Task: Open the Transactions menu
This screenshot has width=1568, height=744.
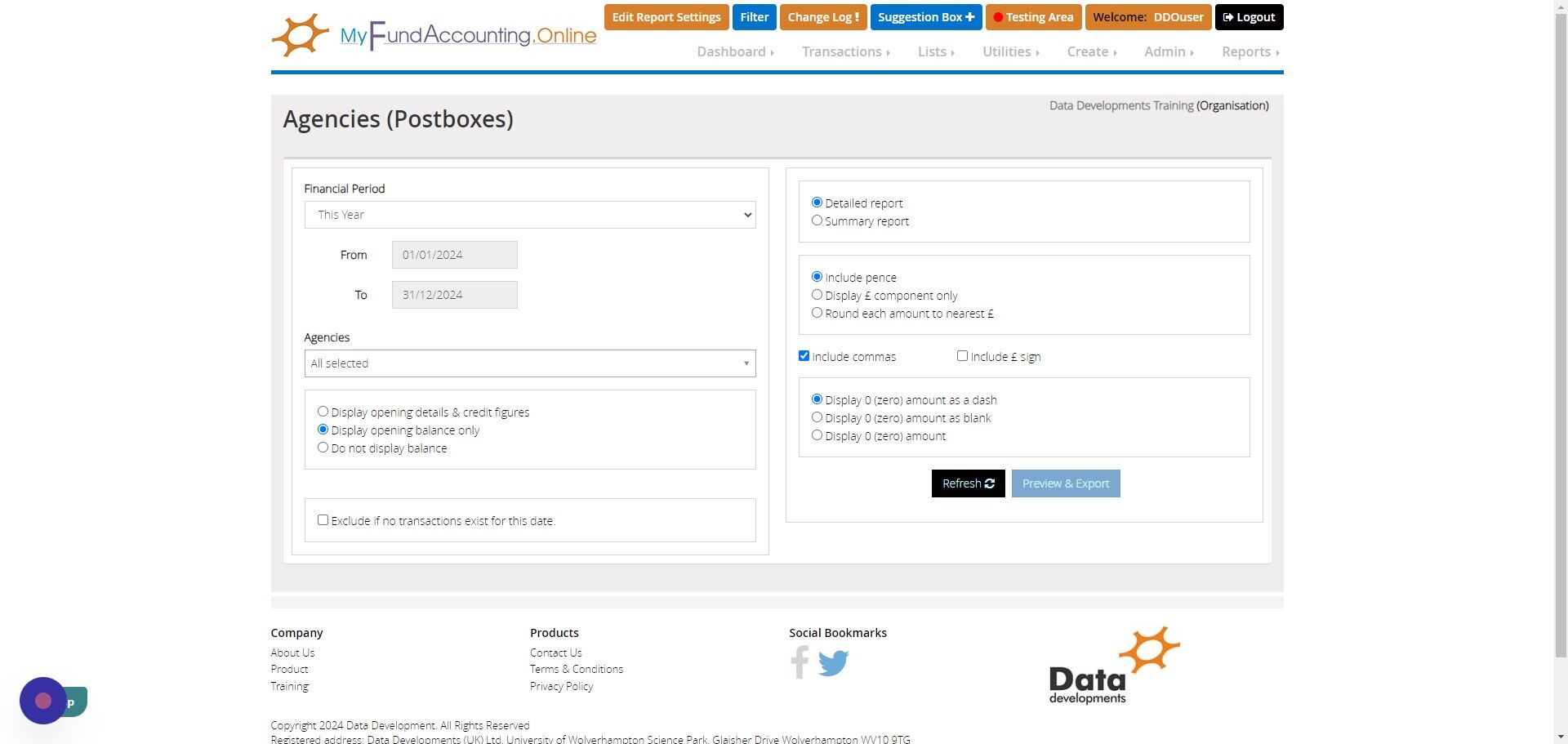Action: [x=846, y=51]
